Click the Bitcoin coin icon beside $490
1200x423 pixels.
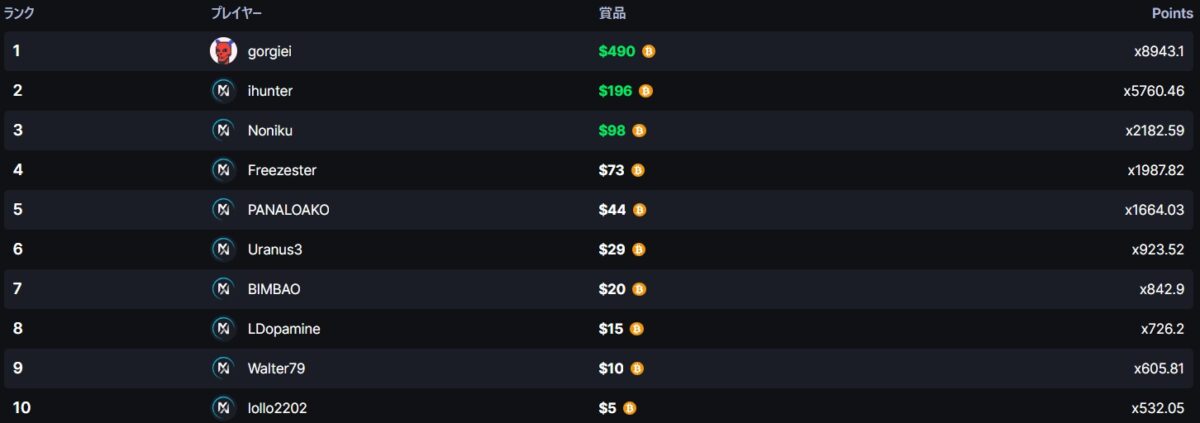(x=649, y=51)
